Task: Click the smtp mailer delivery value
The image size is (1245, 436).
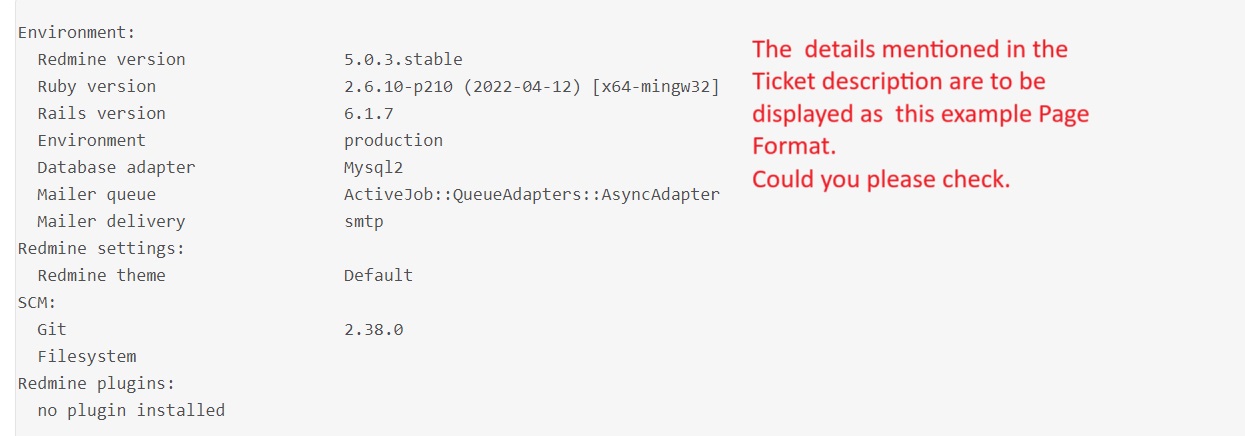Action: tap(363, 221)
